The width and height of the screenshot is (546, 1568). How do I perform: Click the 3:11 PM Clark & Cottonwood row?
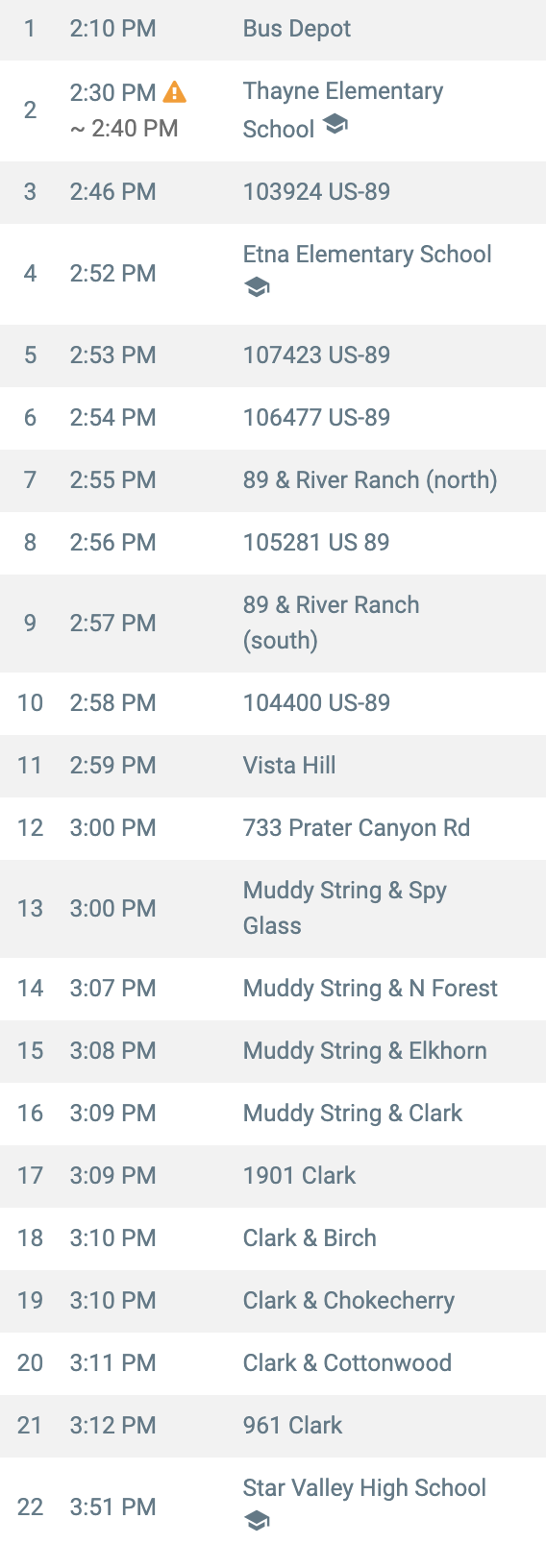(x=273, y=1363)
